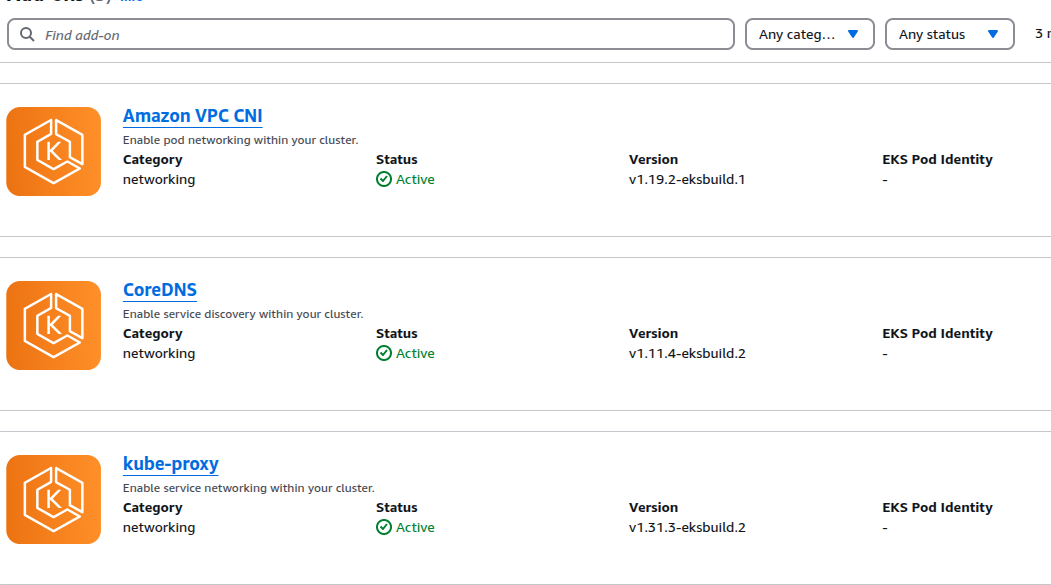Open the Amazon VPC CNI add-on link

click(192, 116)
